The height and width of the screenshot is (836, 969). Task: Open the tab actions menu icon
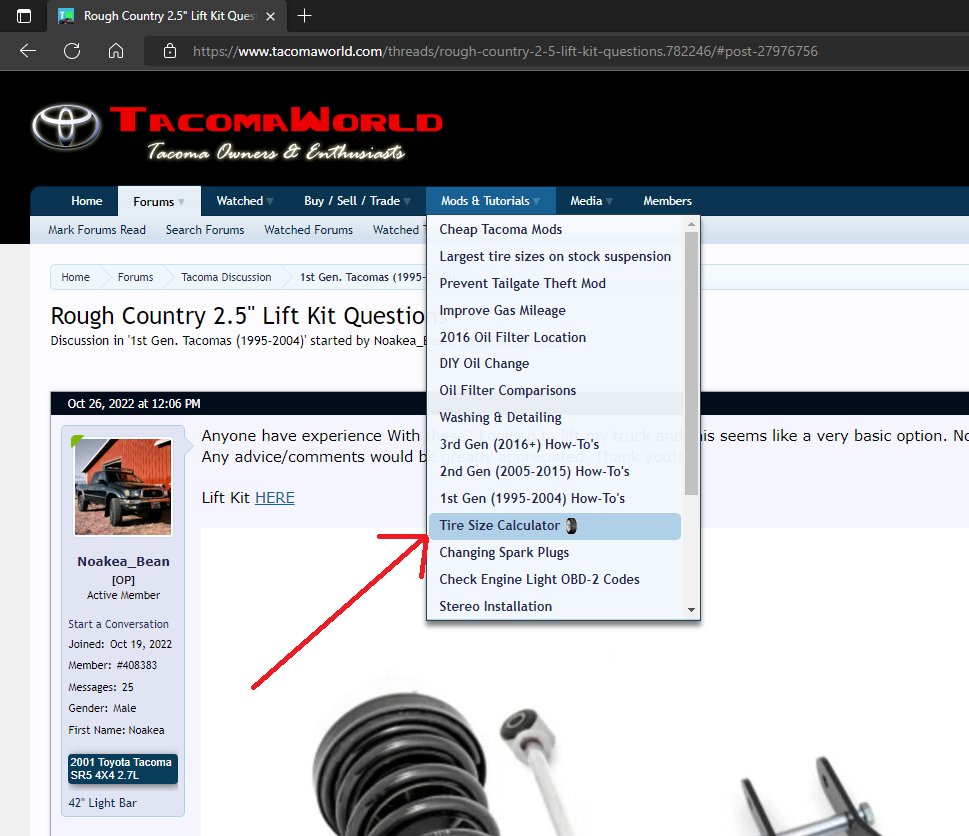pos(23,16)
